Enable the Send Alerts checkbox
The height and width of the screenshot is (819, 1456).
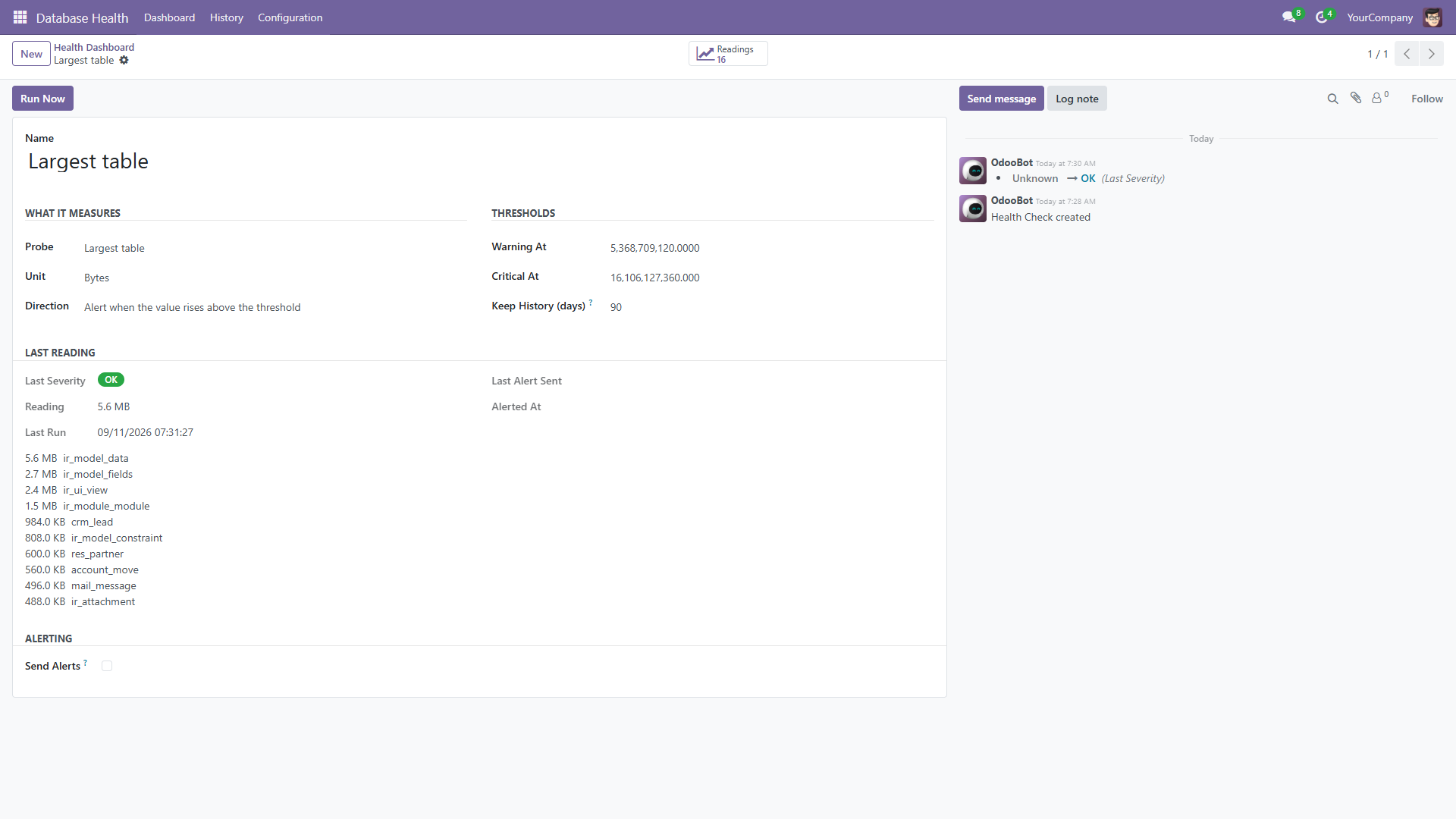pyautogui.click(x=107, y=666)
